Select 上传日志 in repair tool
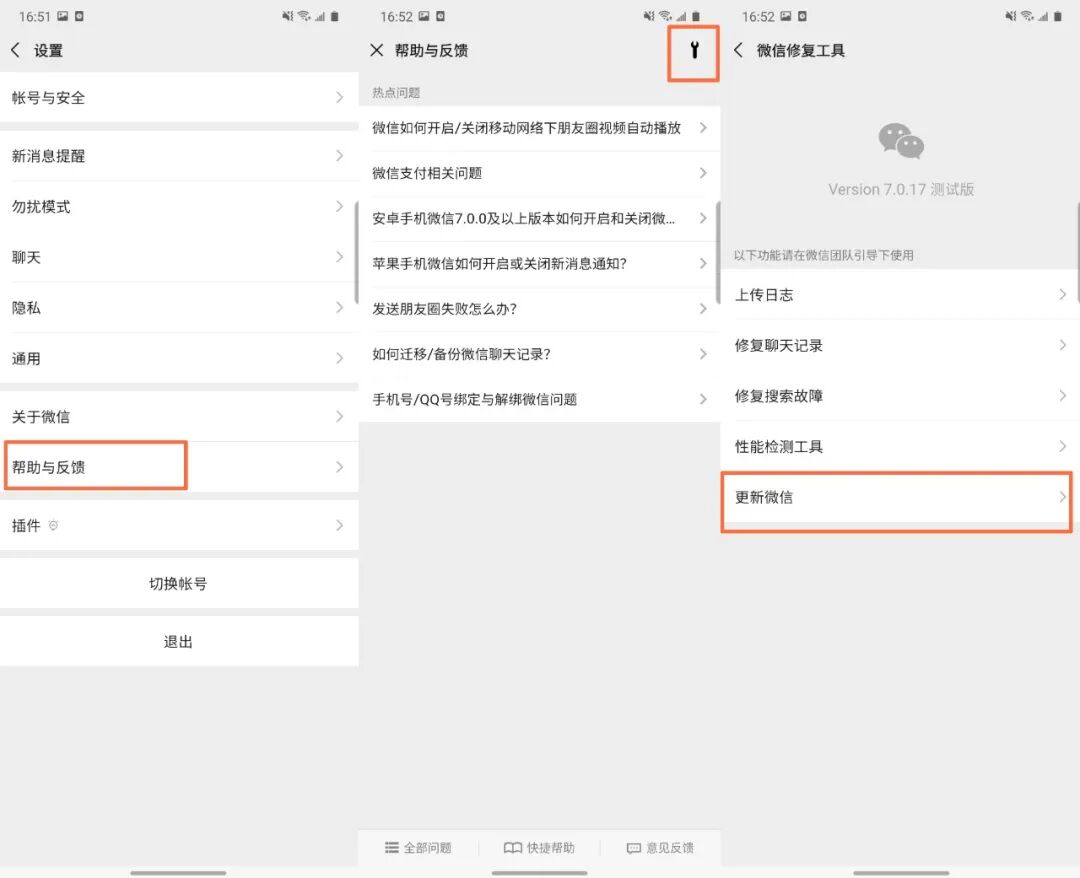This screenshot has width=1080, height=878. click(900, 295)
